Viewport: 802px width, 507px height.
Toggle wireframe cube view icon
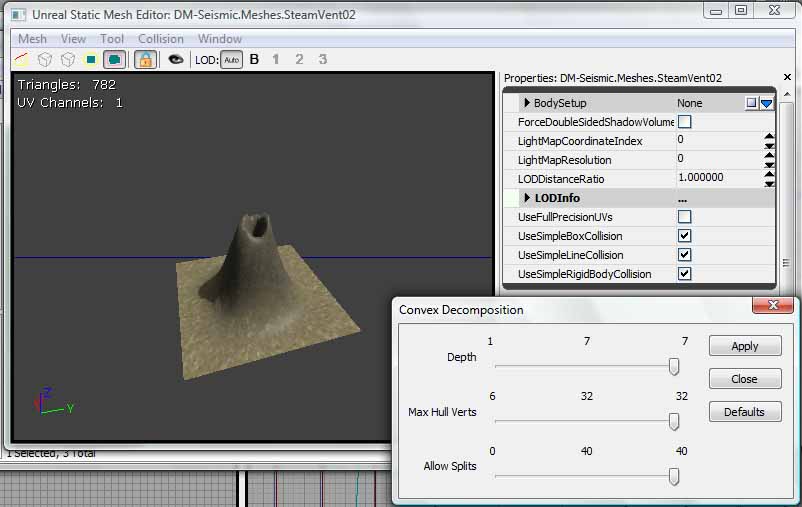45,59
